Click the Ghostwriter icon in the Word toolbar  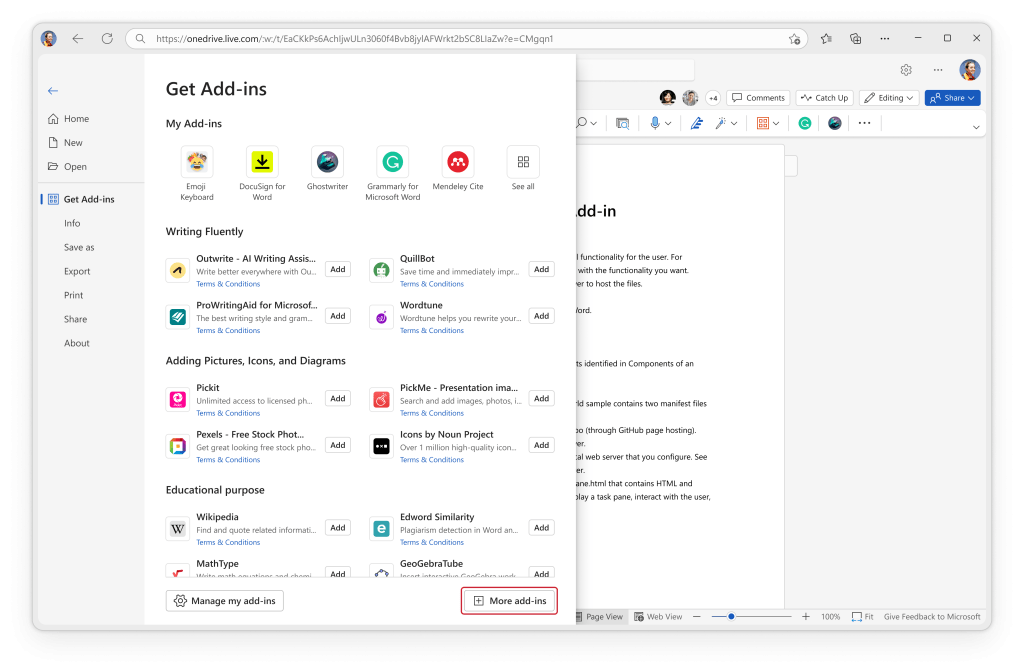pyautogui.click(x=835, y=123)
